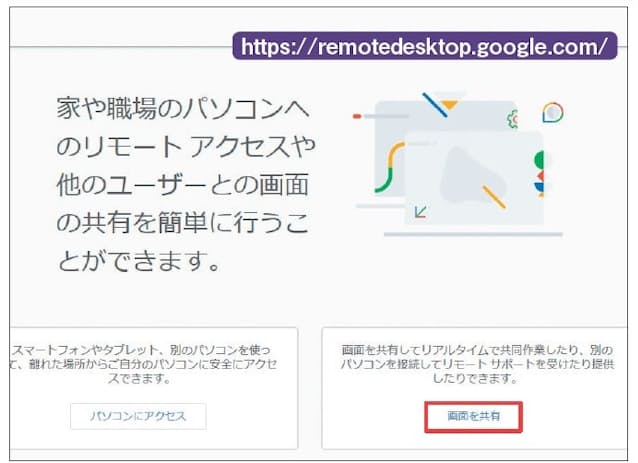Click the yellow diagonal line on gray blob
Screen dimensions: 638x463
494,196
